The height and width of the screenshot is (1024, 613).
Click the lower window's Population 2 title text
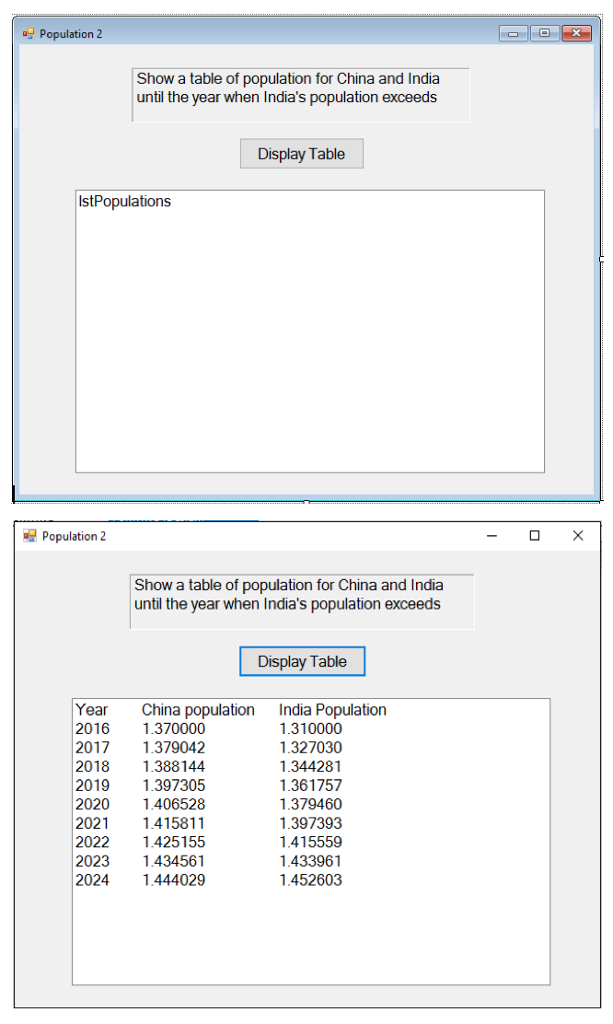click(x=74, y=536)
